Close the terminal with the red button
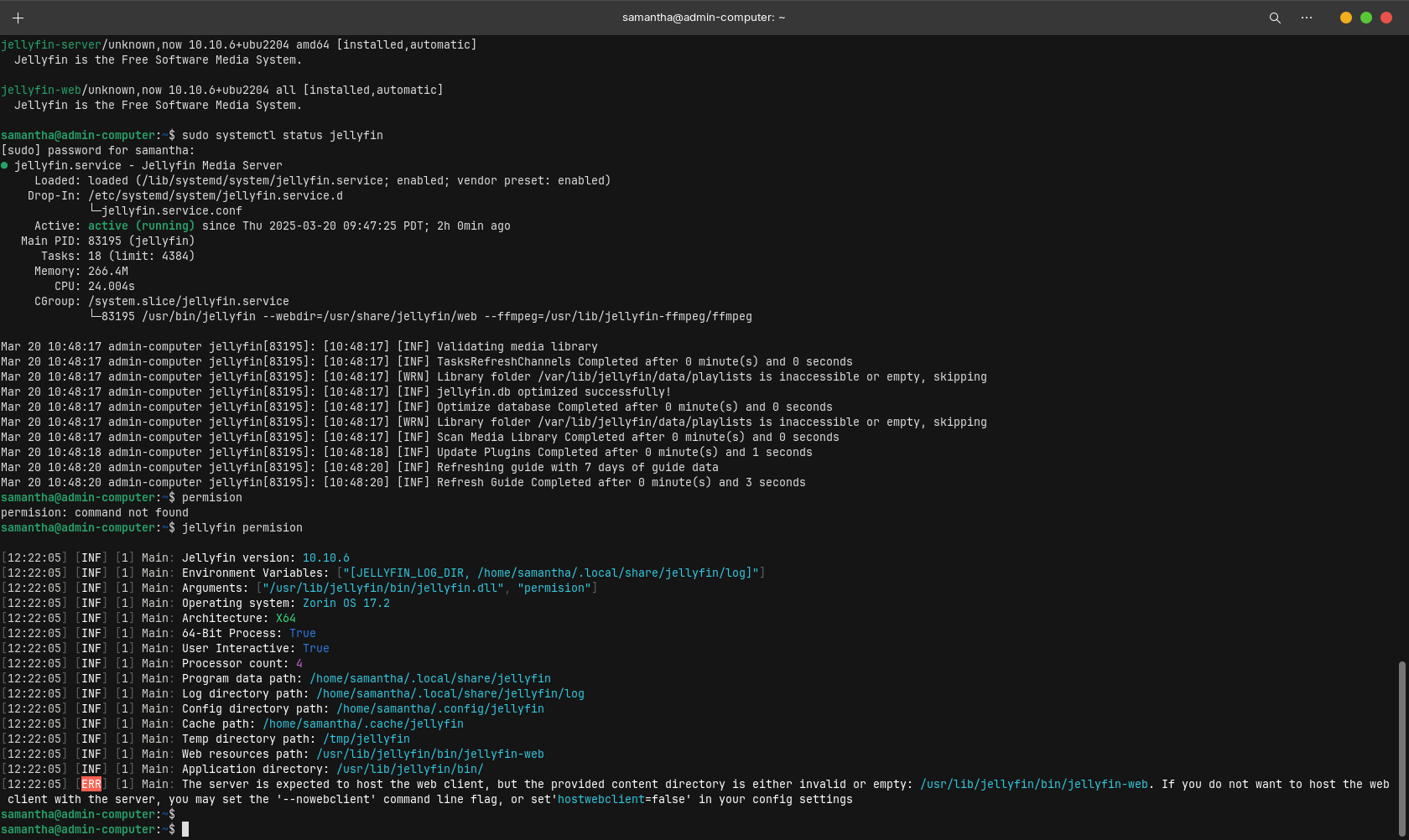Screen dimensions: 1409x840 coord(1386,18)
